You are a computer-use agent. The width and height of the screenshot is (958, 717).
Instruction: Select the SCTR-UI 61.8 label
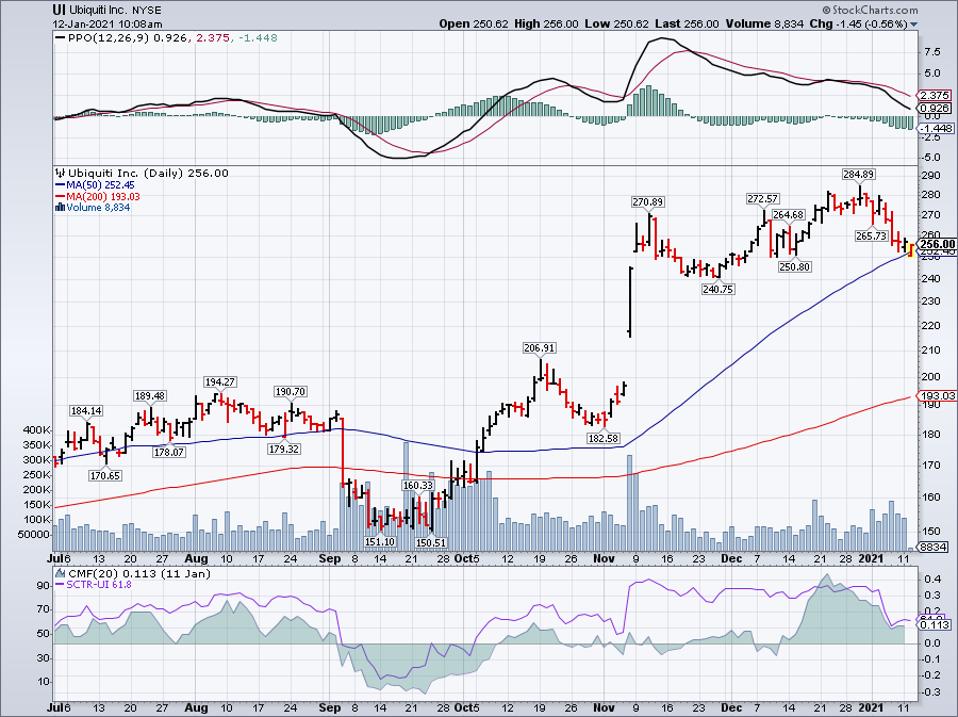click(99, 584)
